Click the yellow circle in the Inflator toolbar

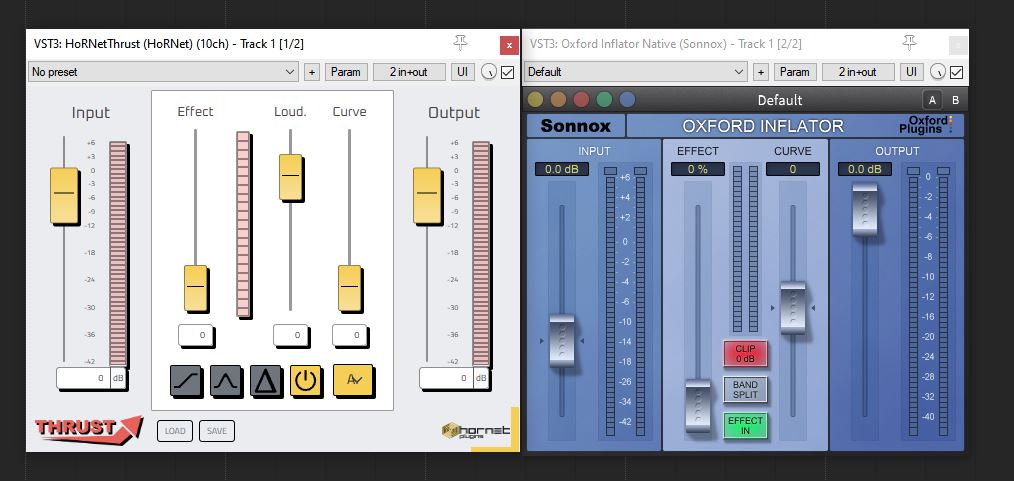pos(535,100)
